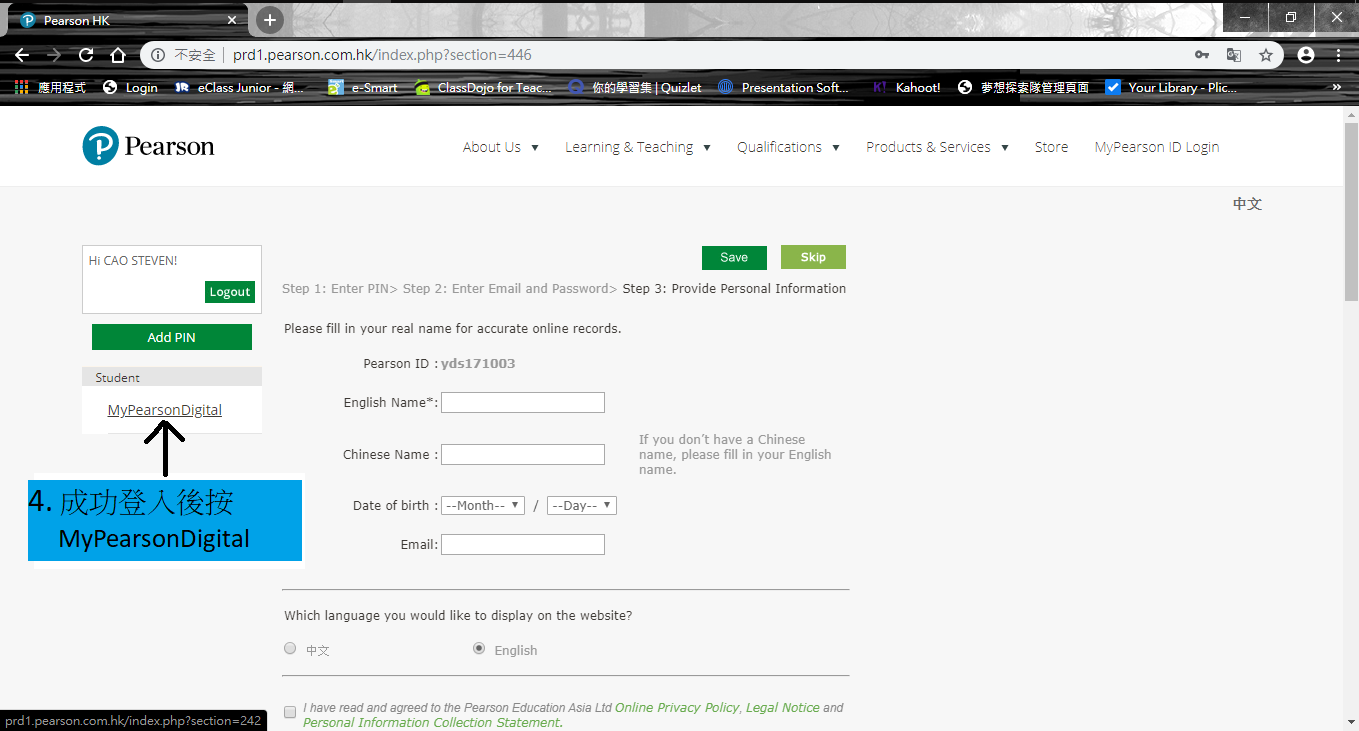Open the Store menu item
This screenshot has height=731, width=1359.
[x=1051, y=147]
